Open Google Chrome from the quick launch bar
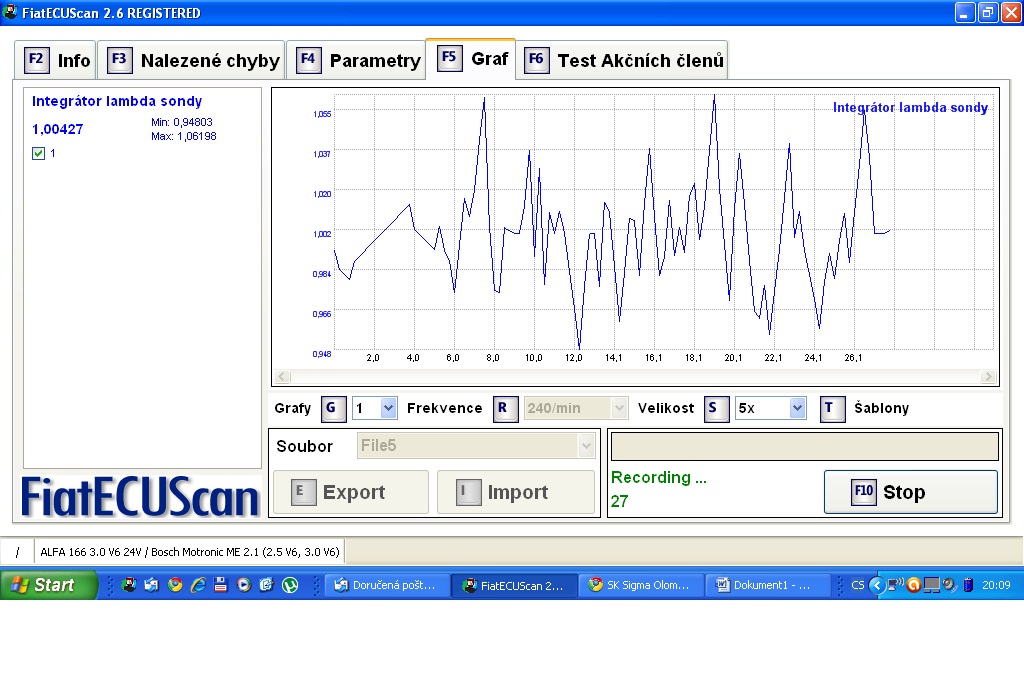Screen dimensions: 1024x682 tap(175, 585)
